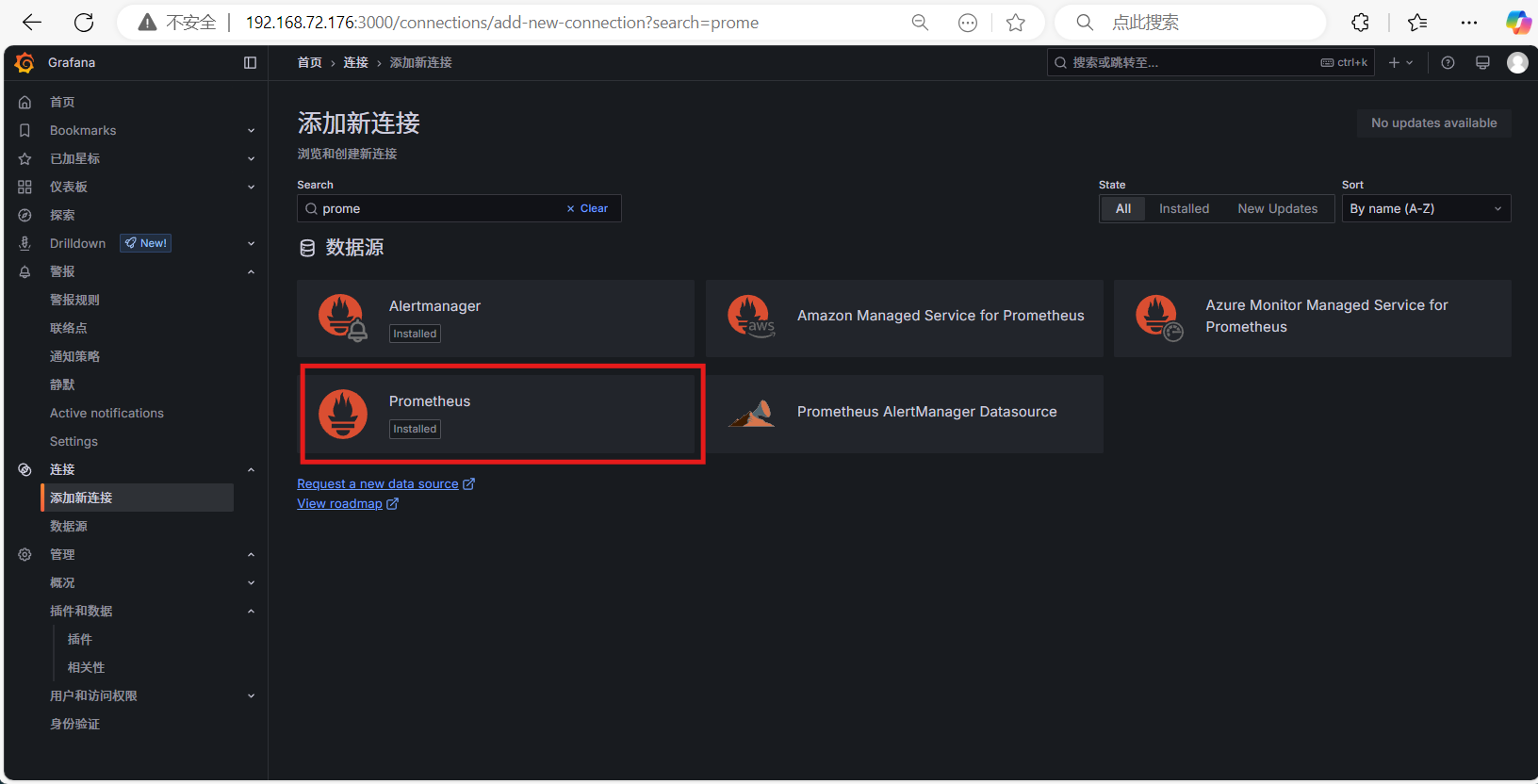The image size is (1538, 784).
Task: Select the Installed state filter
Action: coord(1184,208)
